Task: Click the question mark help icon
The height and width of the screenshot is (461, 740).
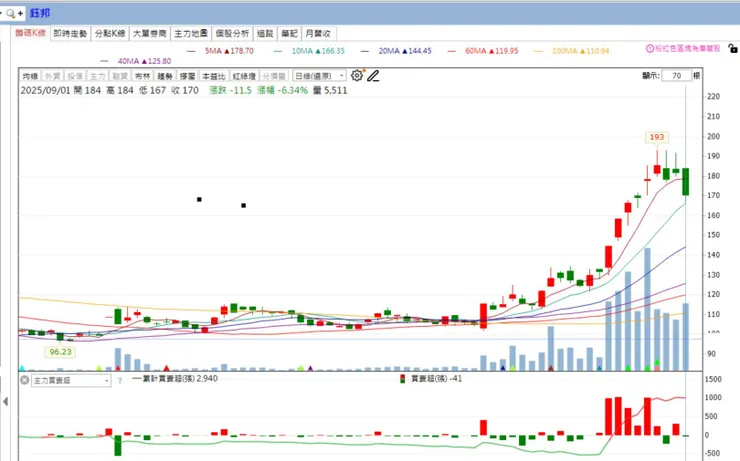Action: [120, 380]
